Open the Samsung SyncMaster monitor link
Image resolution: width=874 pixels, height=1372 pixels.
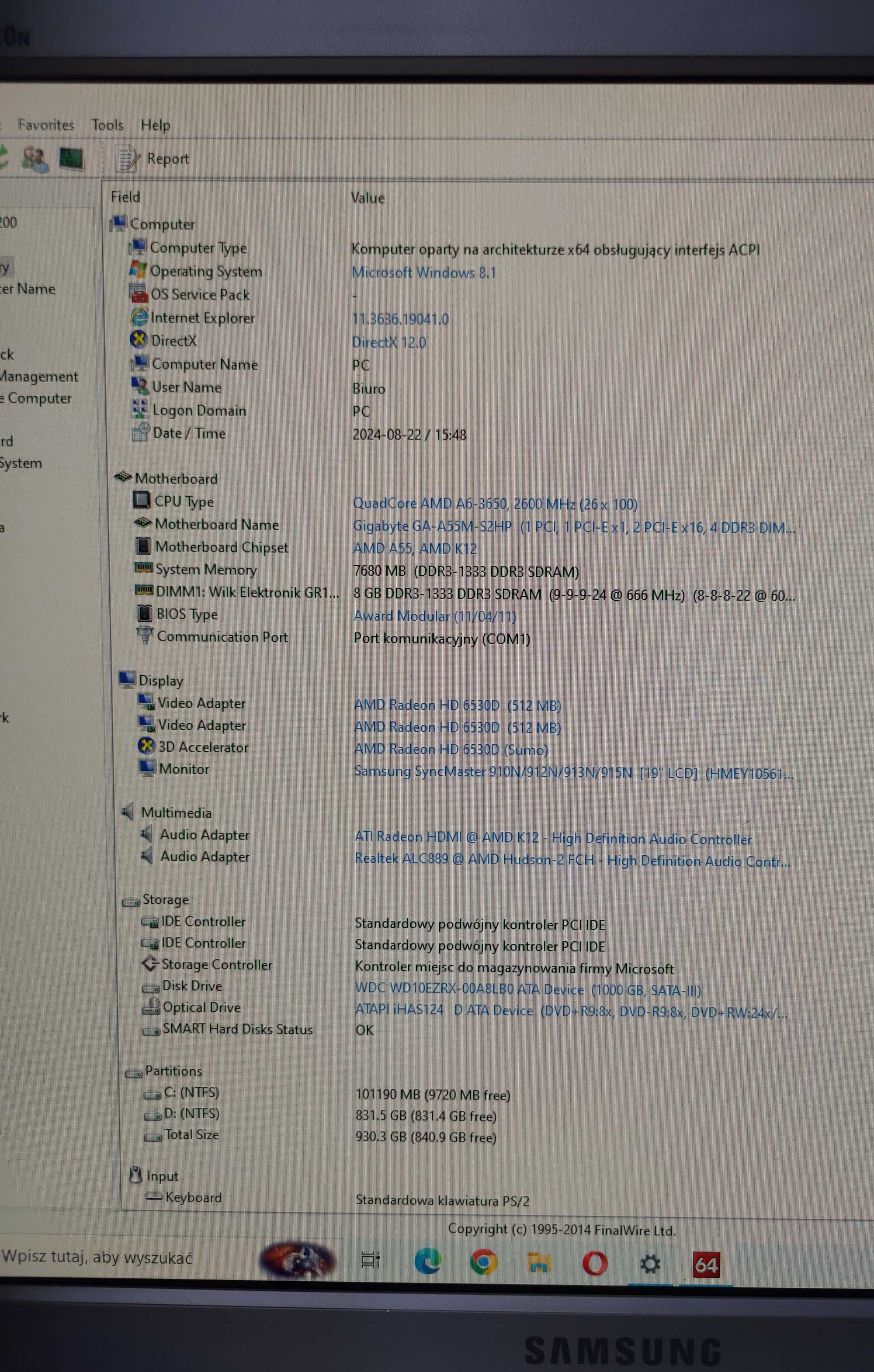[573, 772]
